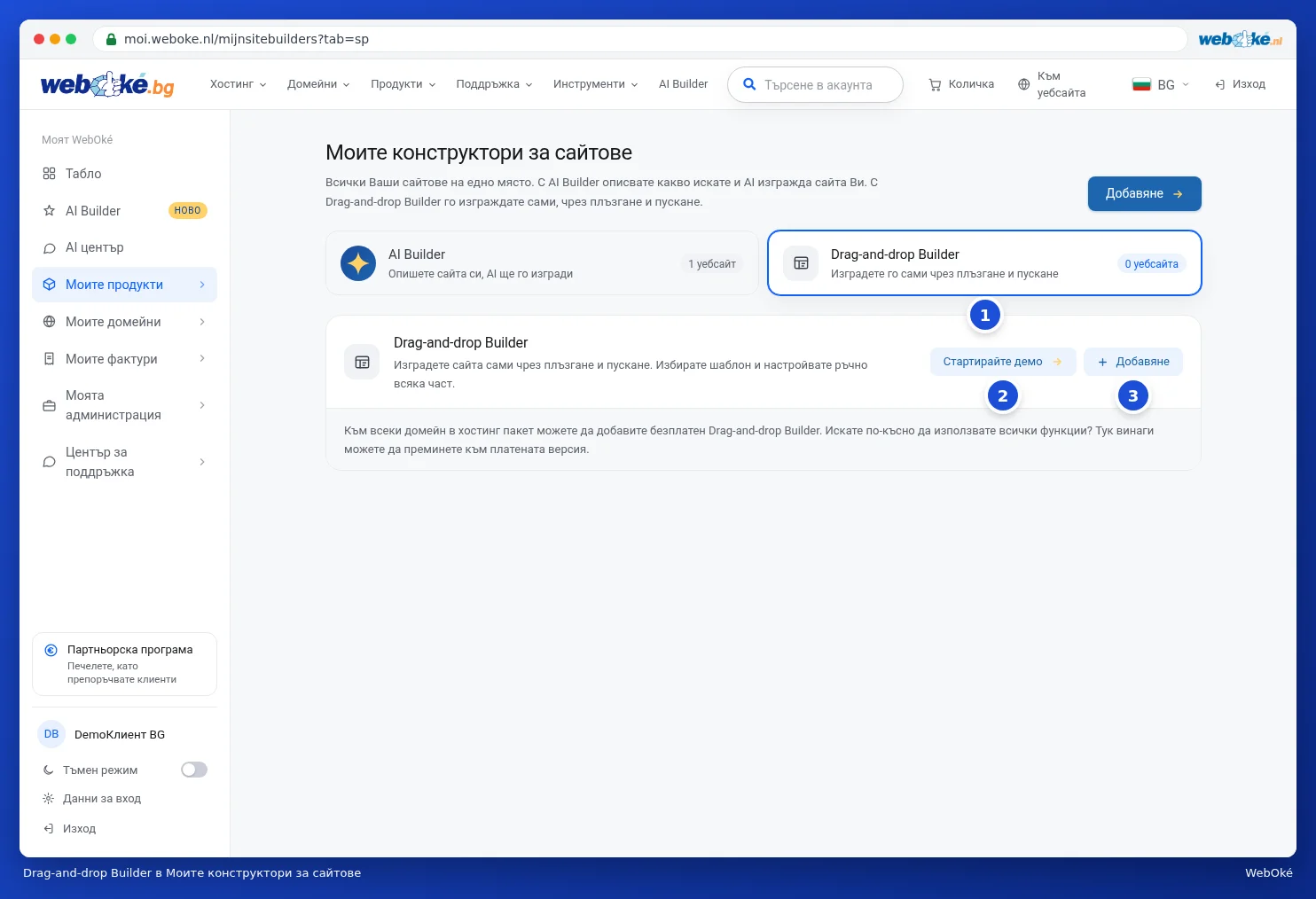Go to Табло in sidebar
Image resolution: width=1316 pixels, height=899 pixels.
[x=124, y=174]
